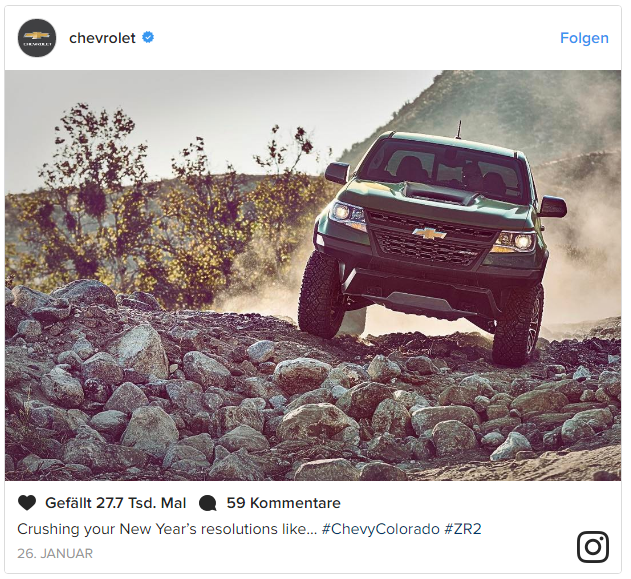Click the truck's raised front tire
631x579 pixels.
point(321,294)
